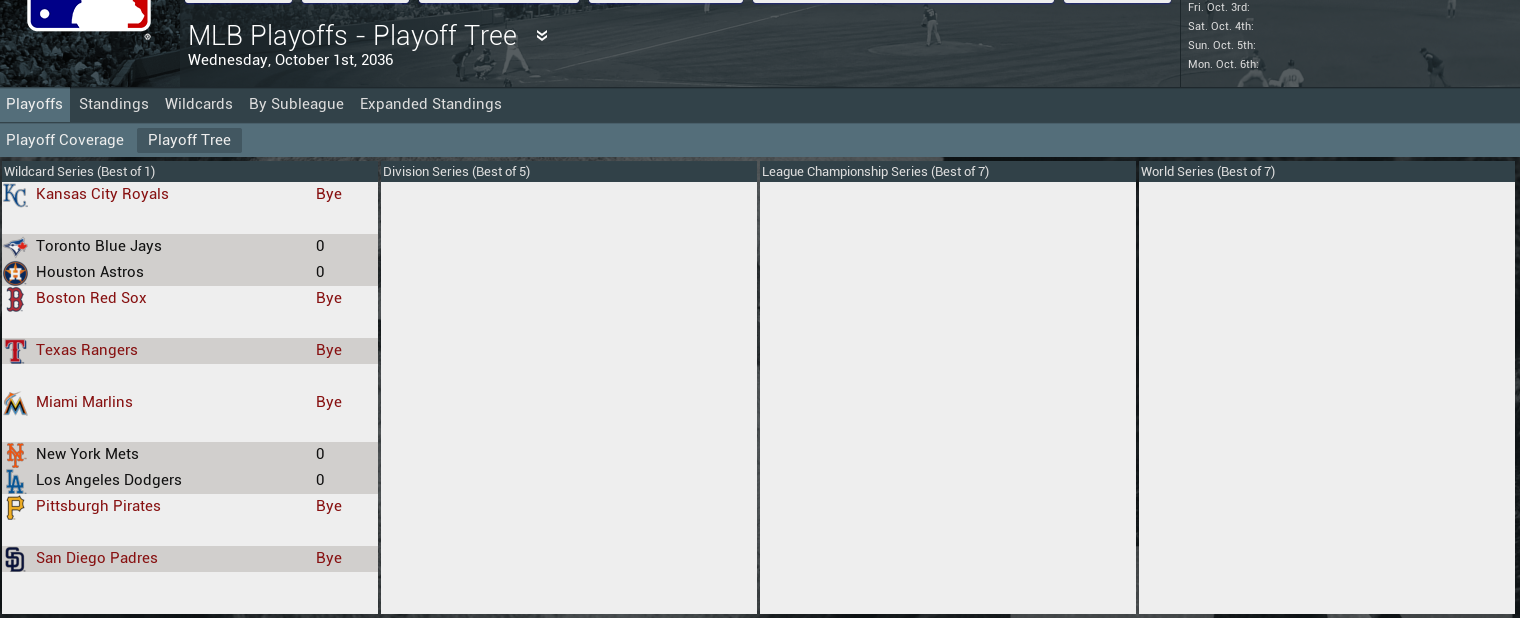Click the Houston Astros logo icon

pyautogui.click(x=15, y=272)
